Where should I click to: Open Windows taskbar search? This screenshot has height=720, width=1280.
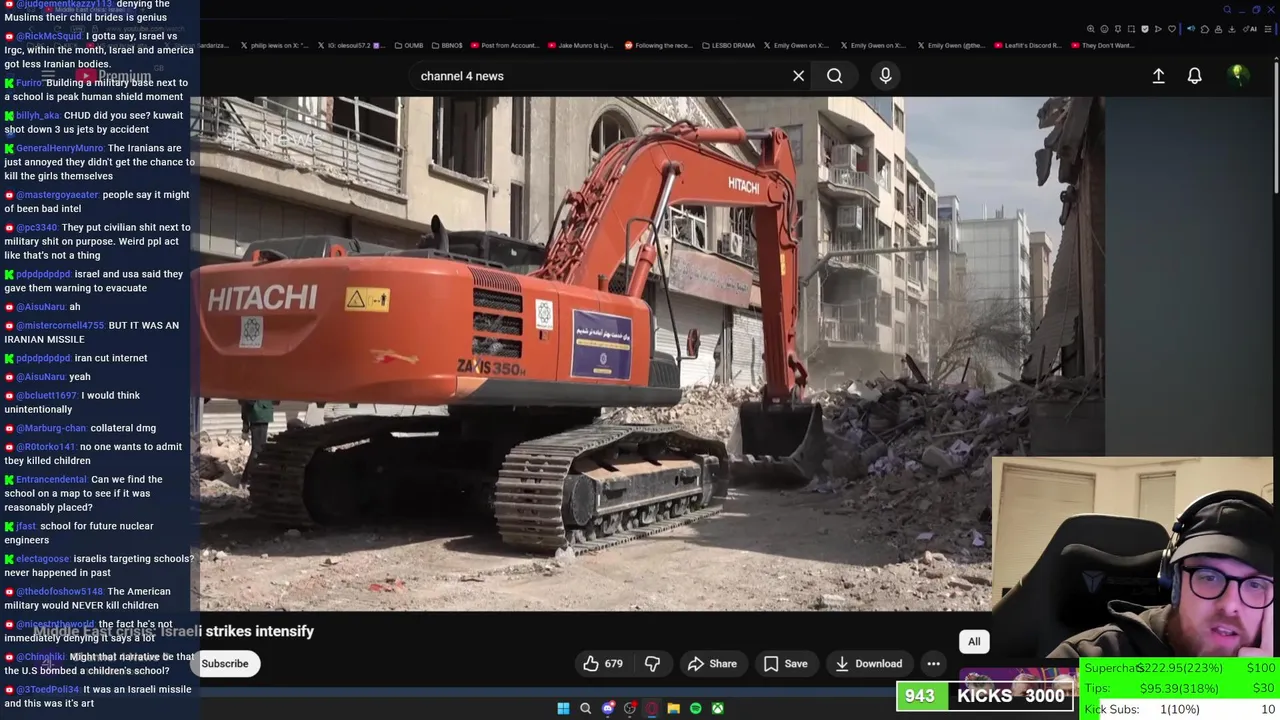pos(585,708)
